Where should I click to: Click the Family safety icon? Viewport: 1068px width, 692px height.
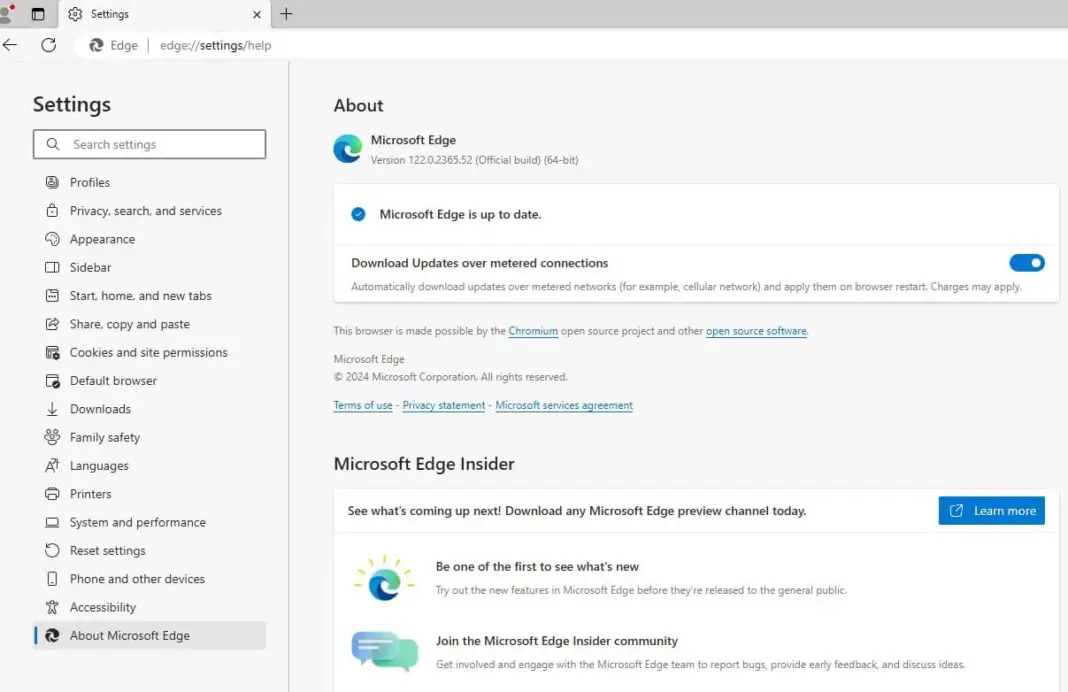pyautogui.click(x=52, y=437)
